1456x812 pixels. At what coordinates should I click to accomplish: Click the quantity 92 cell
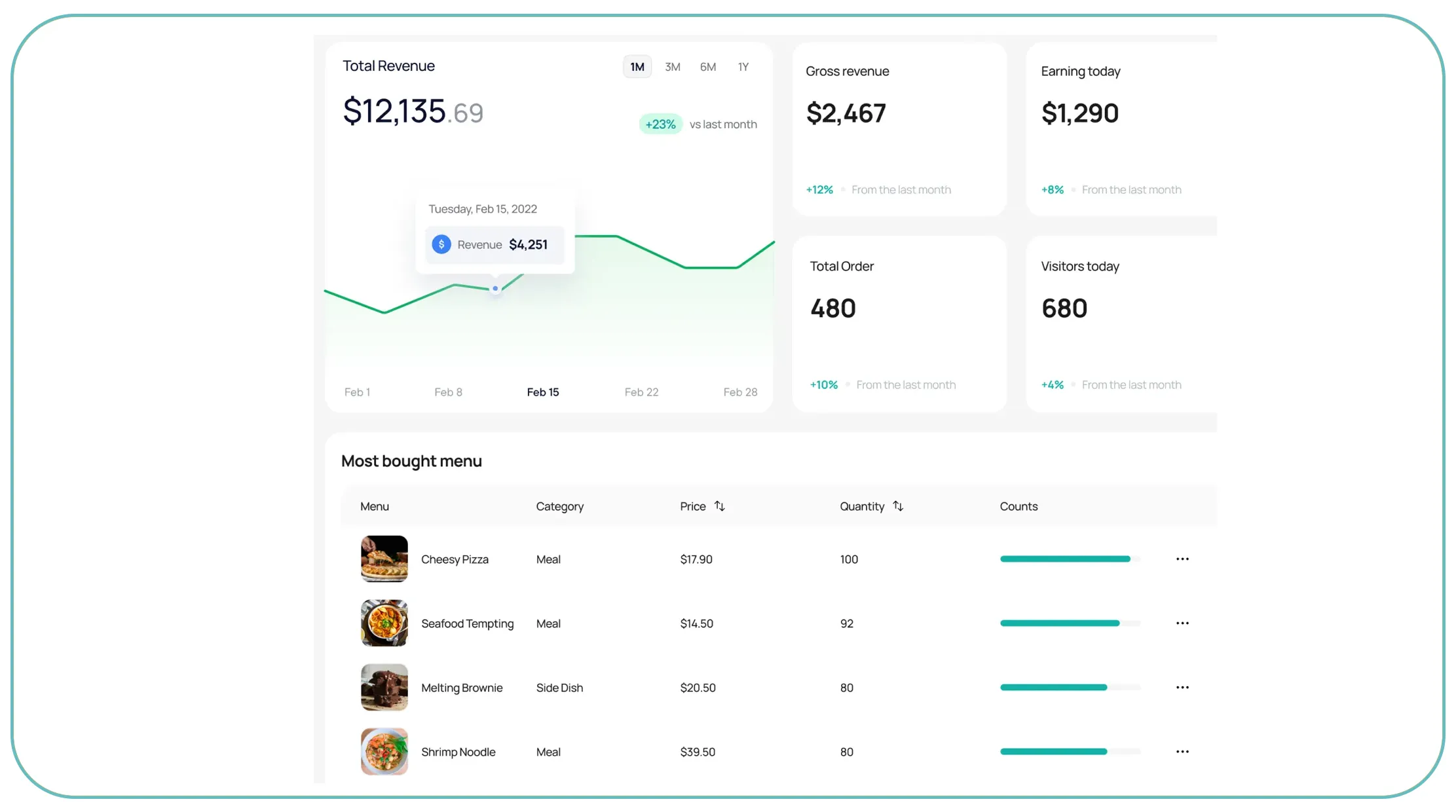pyautogui.click(x=847, y=623)
